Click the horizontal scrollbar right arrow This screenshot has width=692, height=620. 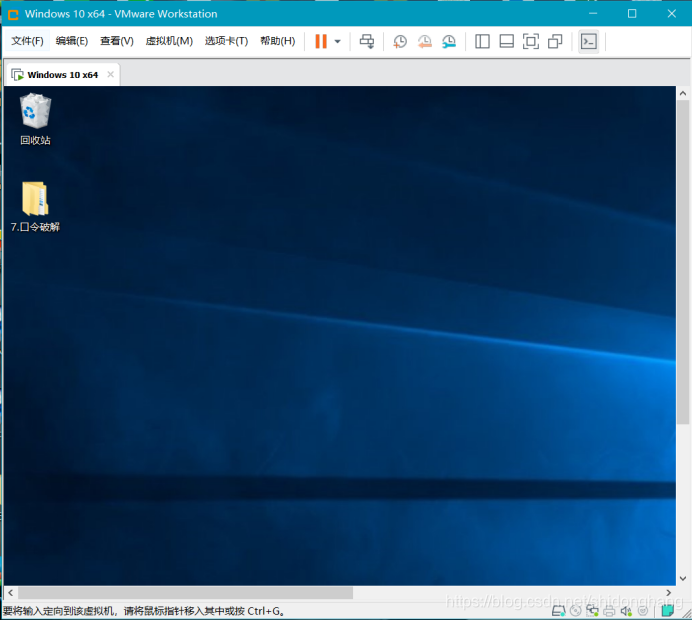tap(669, 593)
